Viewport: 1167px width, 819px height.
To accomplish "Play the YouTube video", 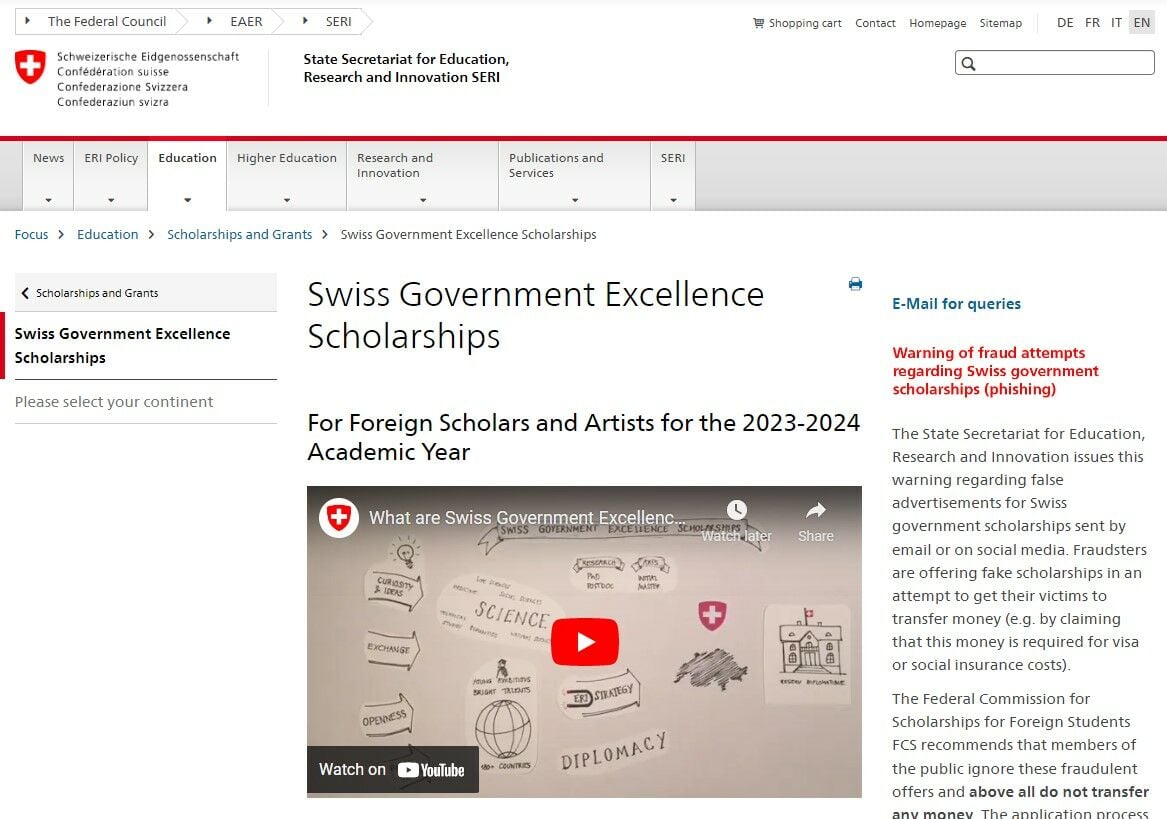I will pos(584,642).
